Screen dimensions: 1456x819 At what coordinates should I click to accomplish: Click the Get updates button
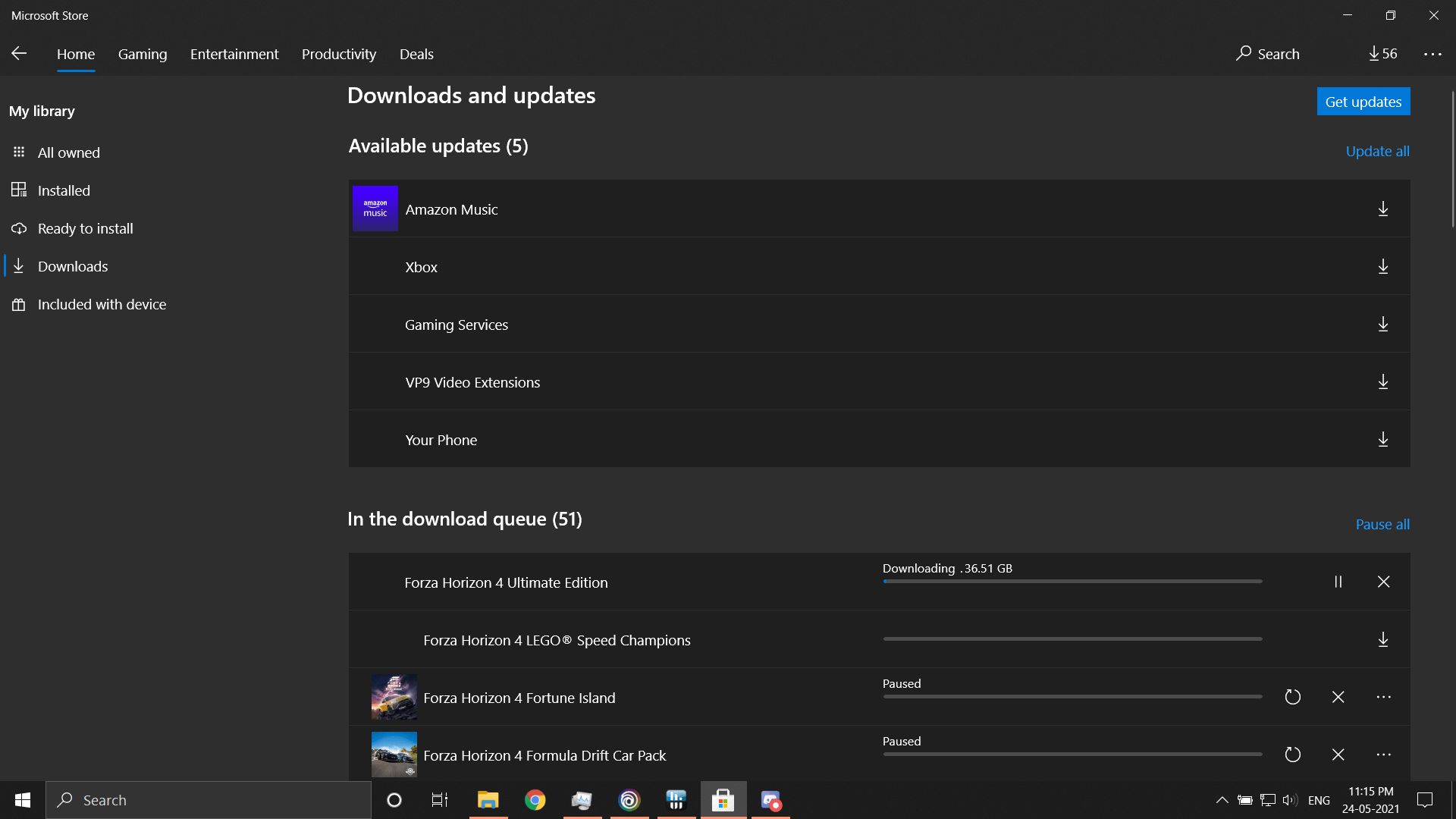tap(1363, 102)
